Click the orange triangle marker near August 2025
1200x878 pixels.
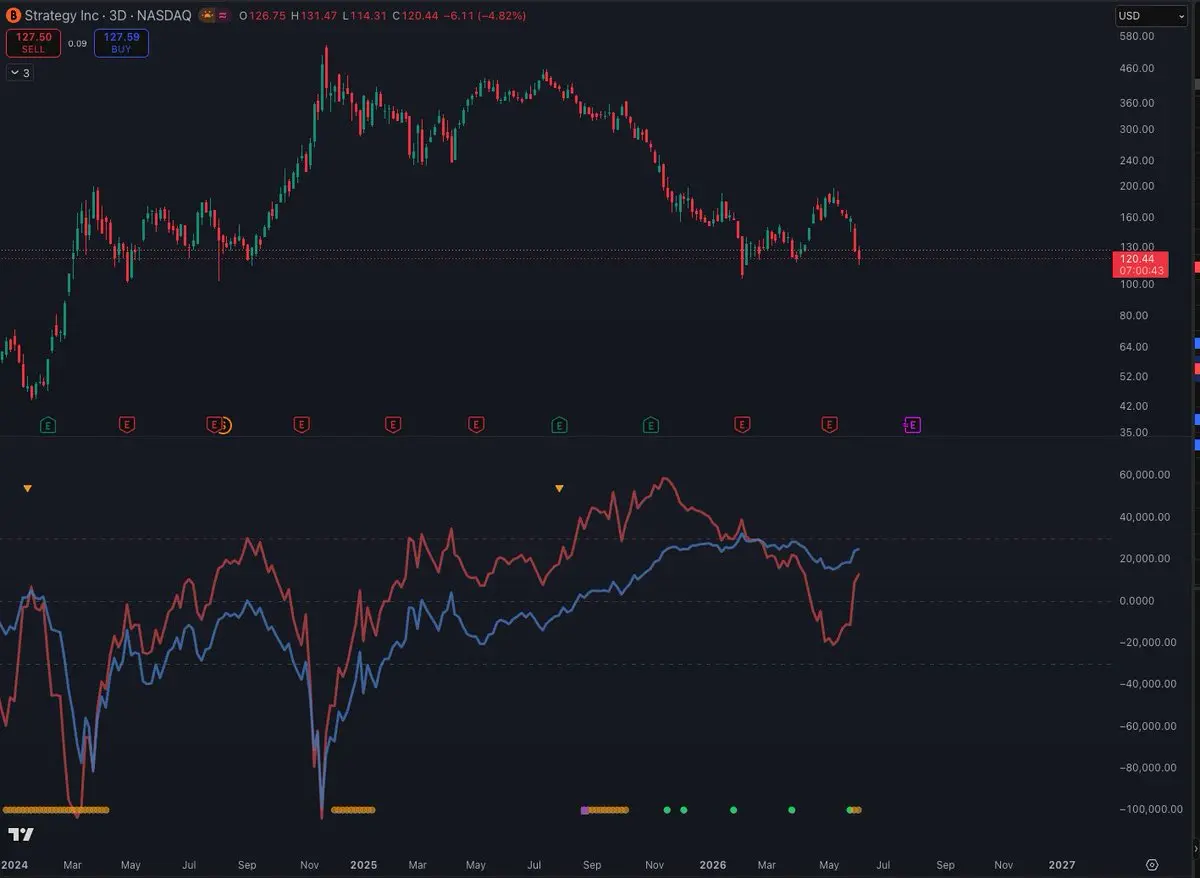pyautogui.click(x=559, y=488)
